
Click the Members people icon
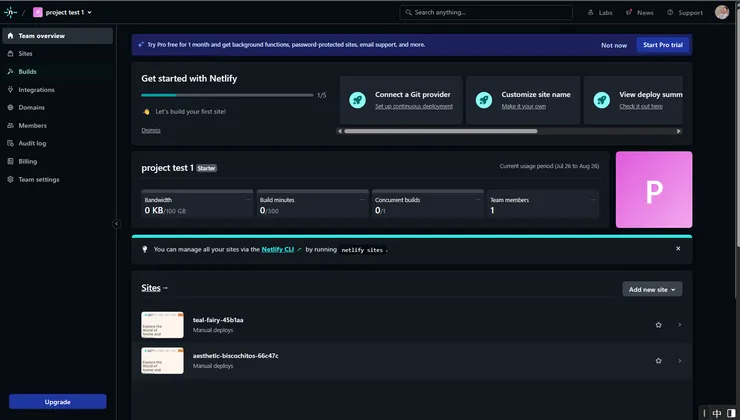coord(10,125)
